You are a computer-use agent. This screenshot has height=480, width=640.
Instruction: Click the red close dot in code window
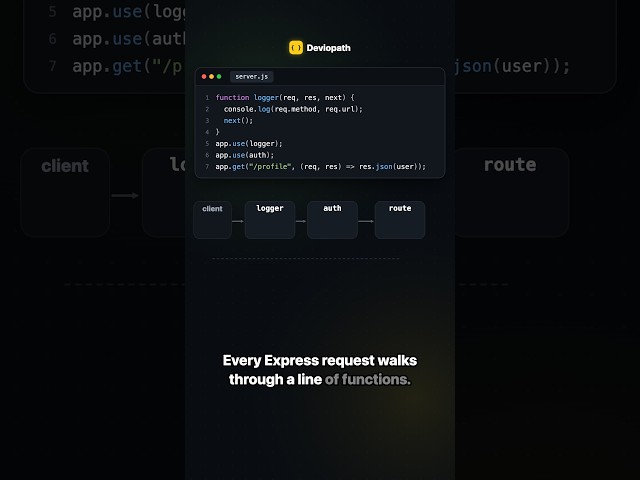point(204,77)
